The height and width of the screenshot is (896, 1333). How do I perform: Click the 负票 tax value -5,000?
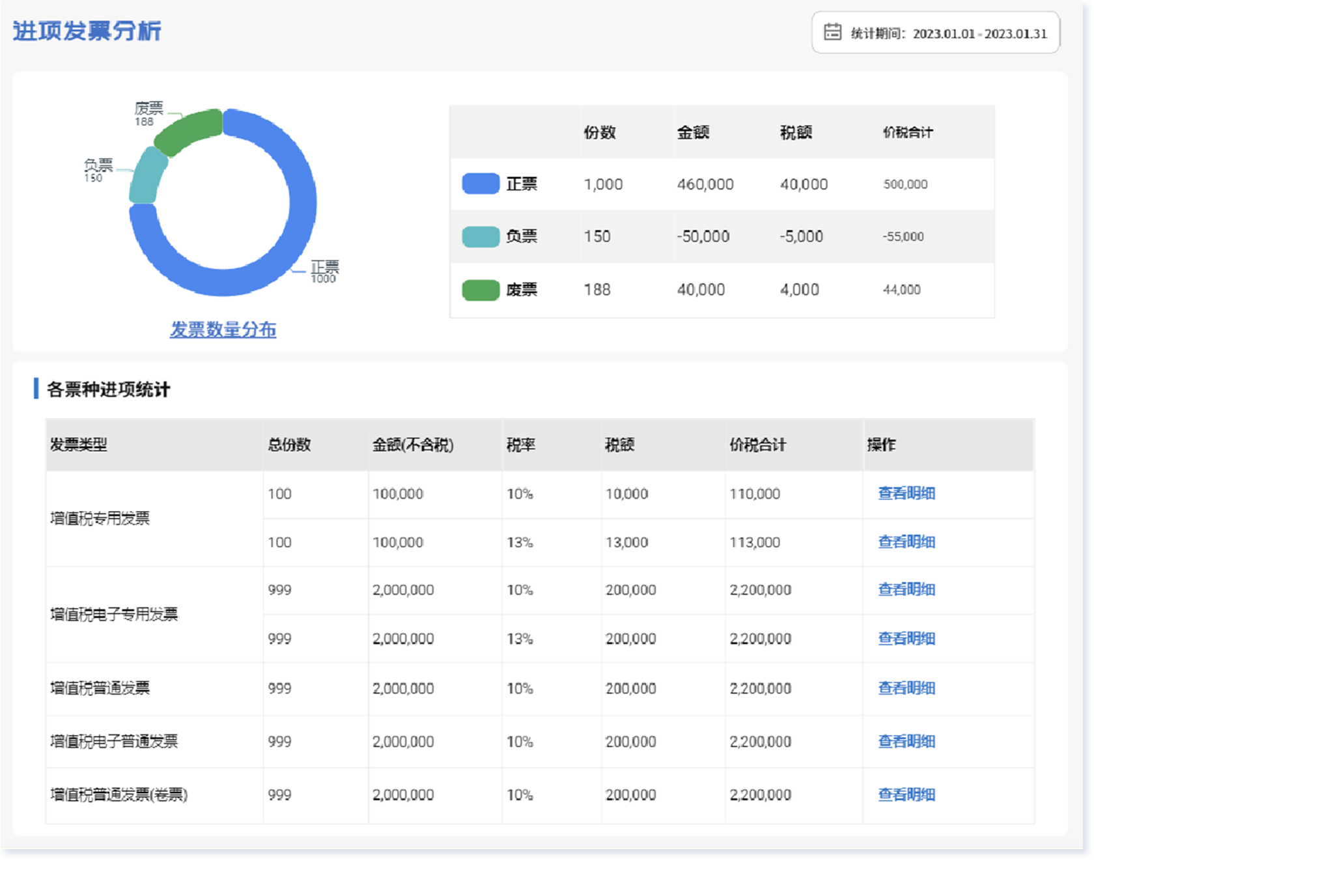coord(802,236)
